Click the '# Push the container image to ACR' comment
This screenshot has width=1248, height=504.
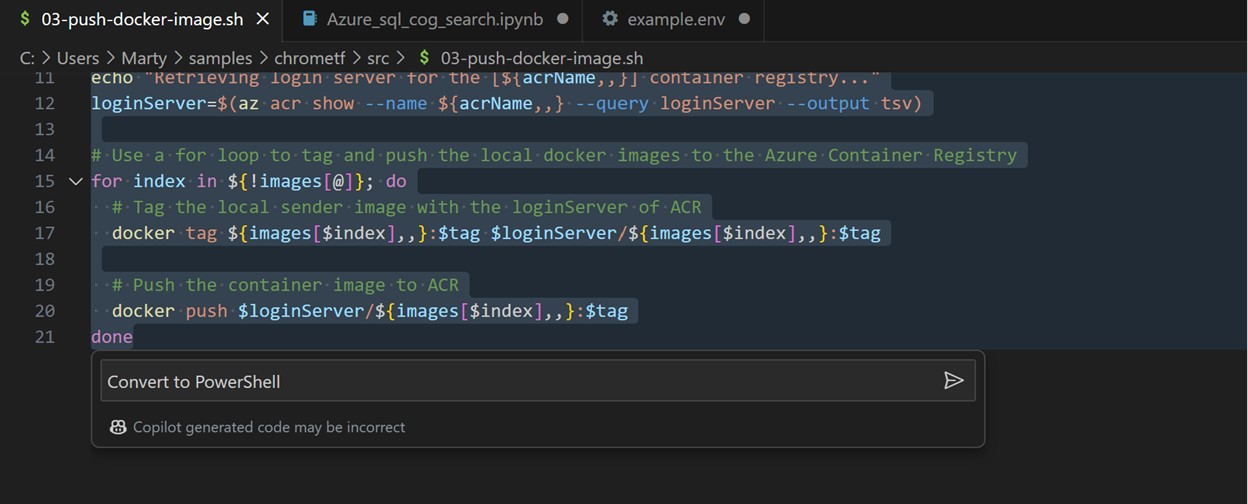[x=285, y=285]
